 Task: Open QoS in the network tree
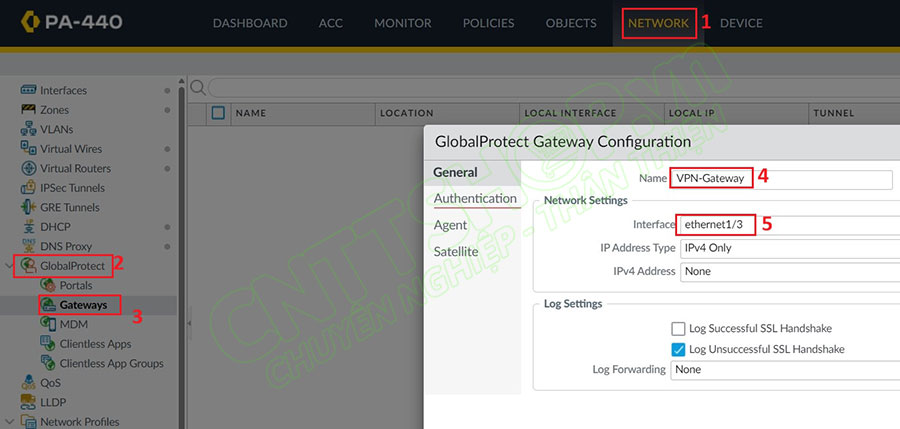pos(50,383)
